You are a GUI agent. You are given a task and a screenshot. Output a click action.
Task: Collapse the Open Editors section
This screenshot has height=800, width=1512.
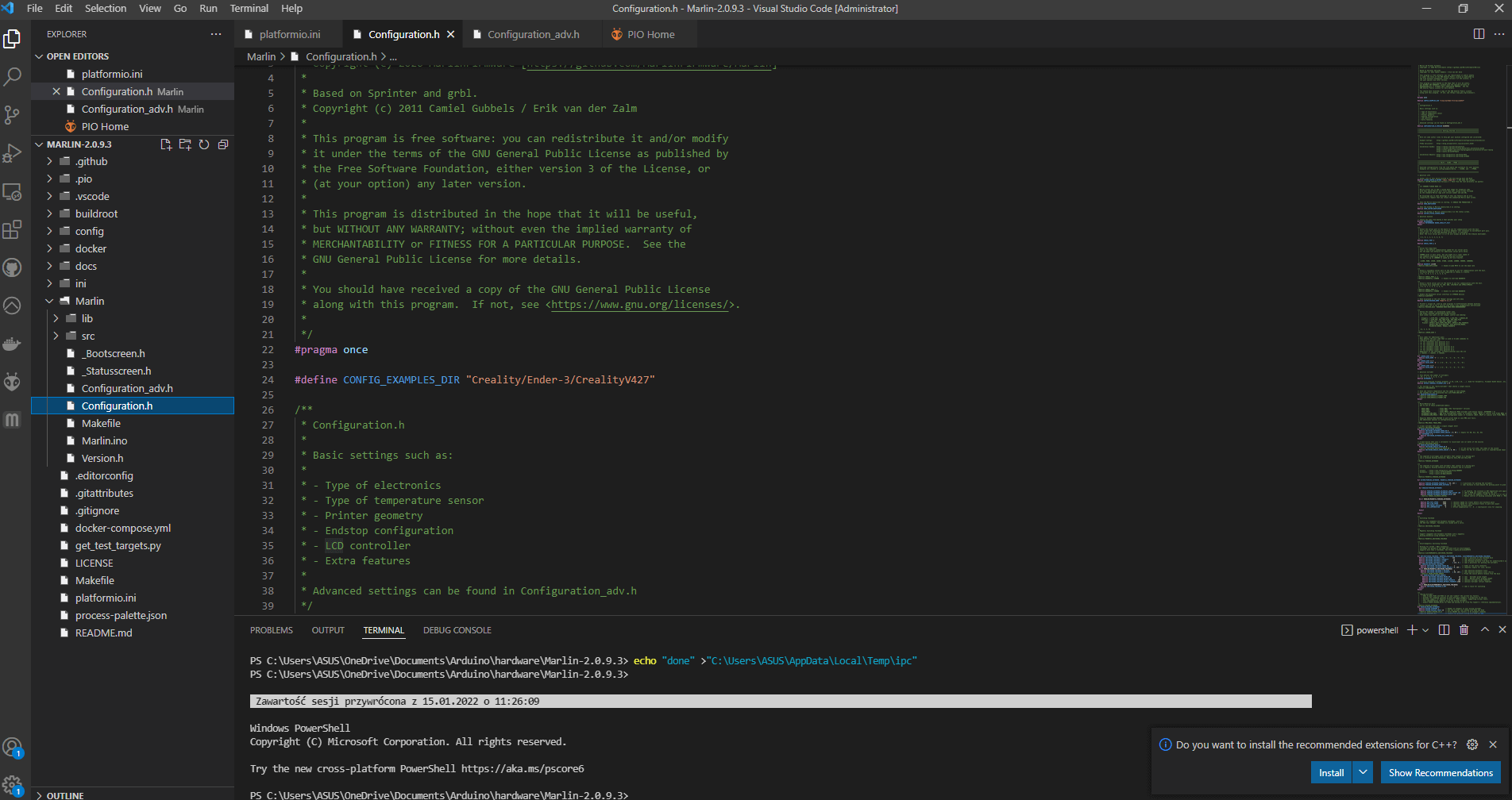coord(40,56)
